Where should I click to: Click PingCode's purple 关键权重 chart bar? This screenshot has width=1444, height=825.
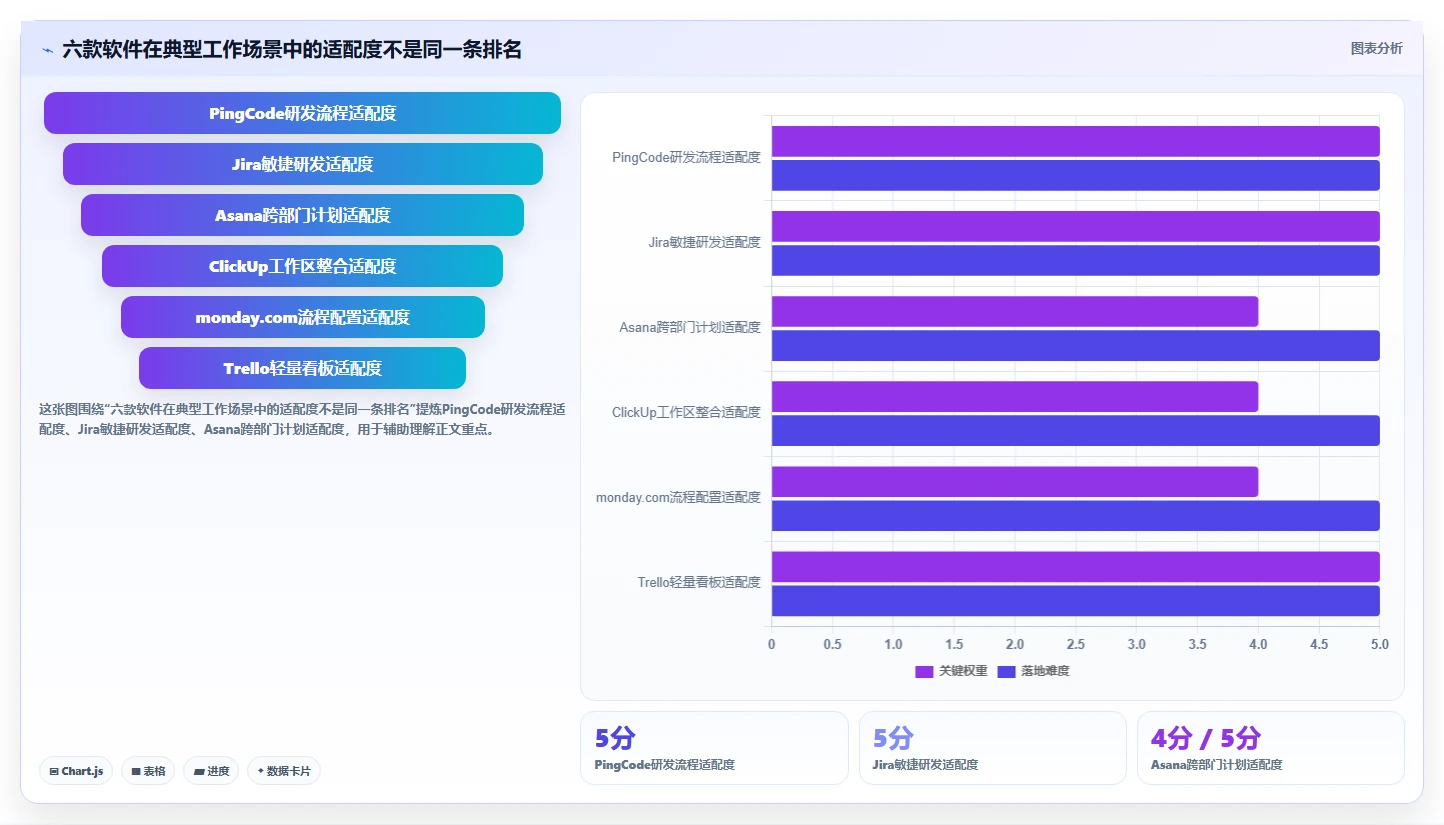pos(1075,141)
